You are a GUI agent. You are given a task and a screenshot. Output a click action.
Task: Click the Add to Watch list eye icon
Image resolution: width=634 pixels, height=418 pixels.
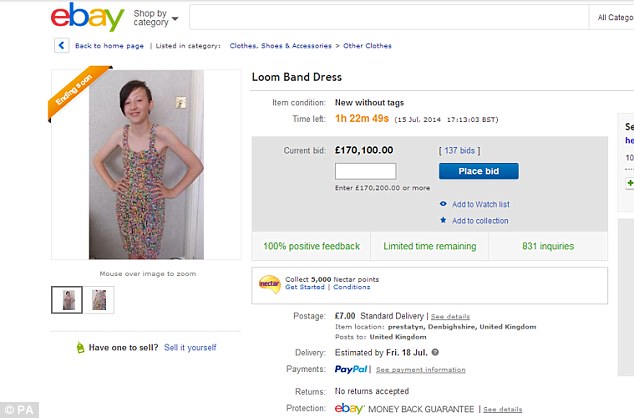pos(443,204)
